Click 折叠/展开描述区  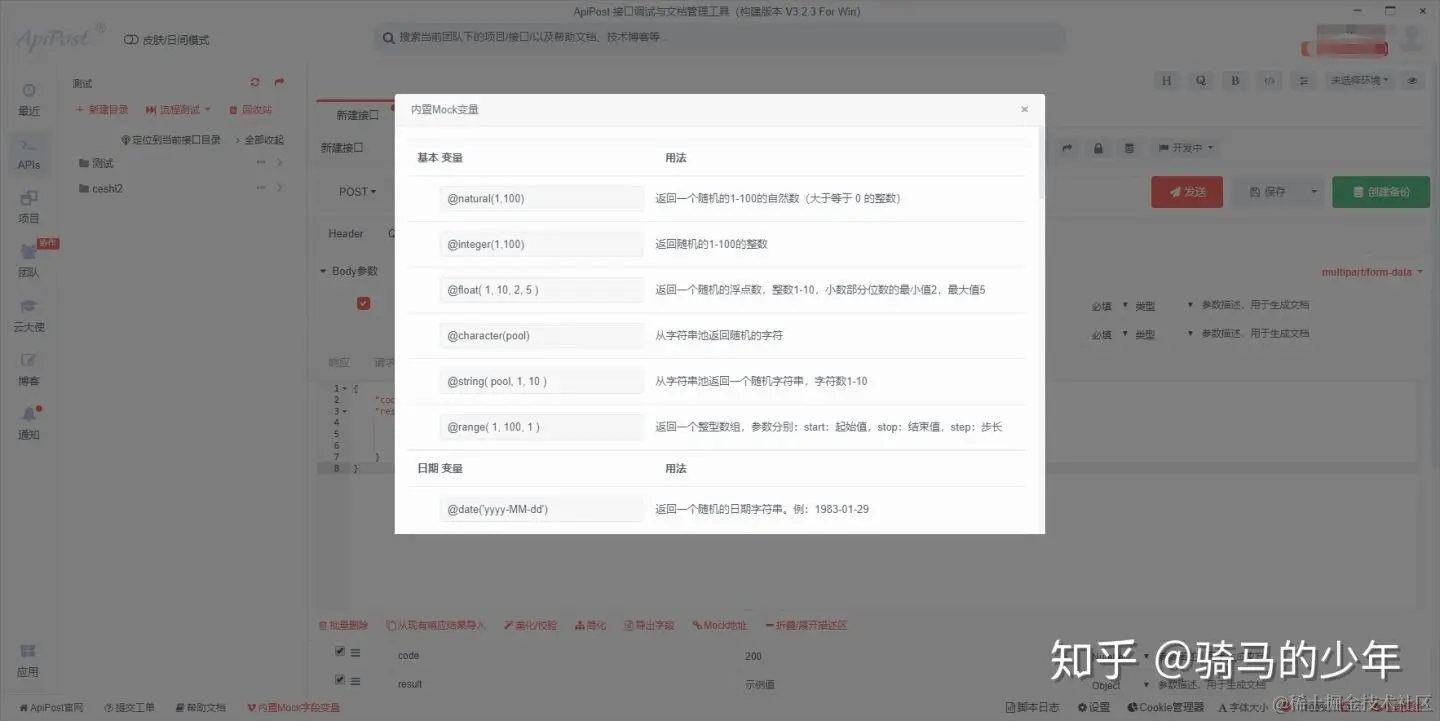point(806,626)
